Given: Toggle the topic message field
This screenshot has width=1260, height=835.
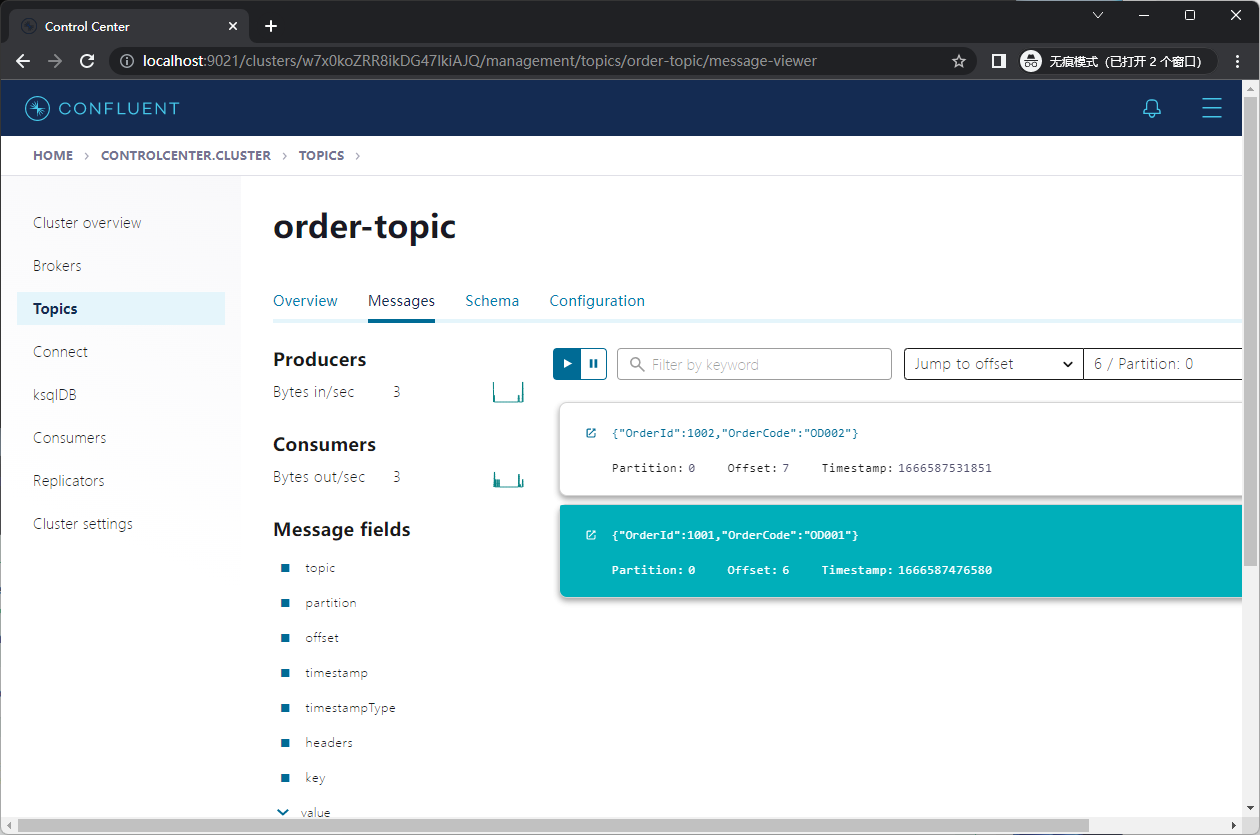Looking at the screenshot, I should [x=285, y=568].
